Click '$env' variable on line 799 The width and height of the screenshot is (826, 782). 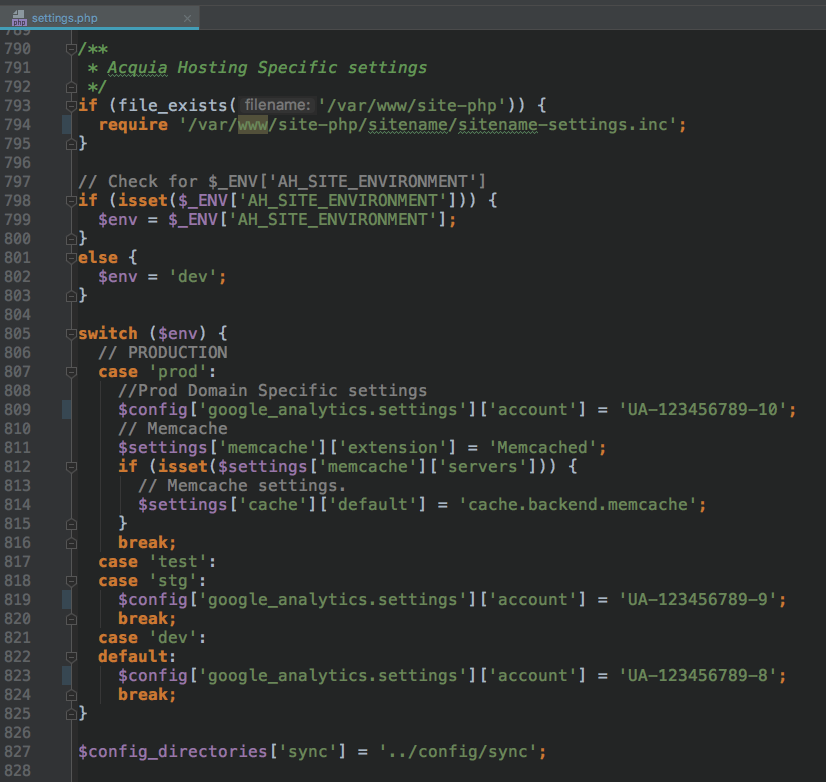(x=117, y=220)
